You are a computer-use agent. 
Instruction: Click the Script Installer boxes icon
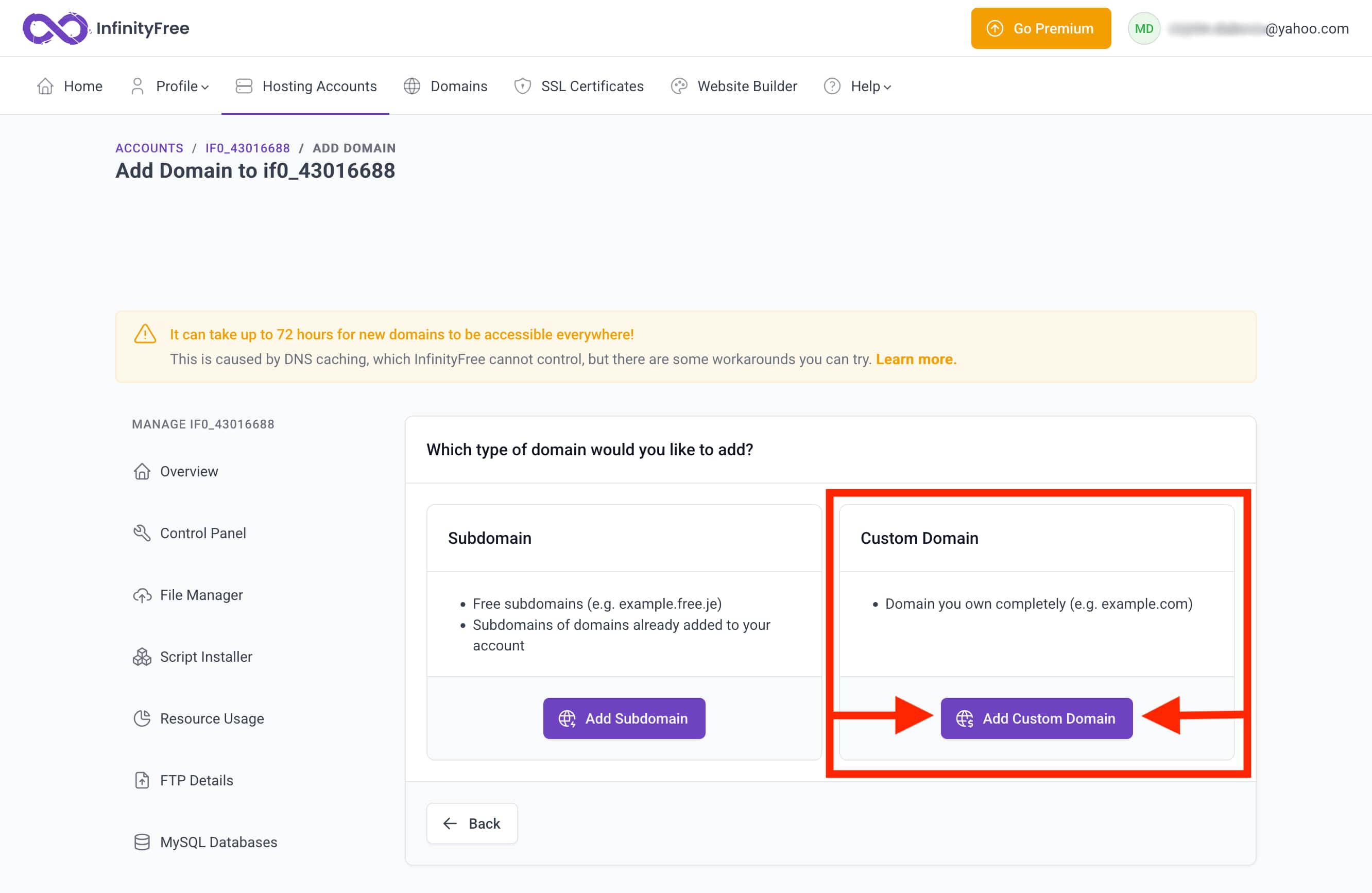142,657
